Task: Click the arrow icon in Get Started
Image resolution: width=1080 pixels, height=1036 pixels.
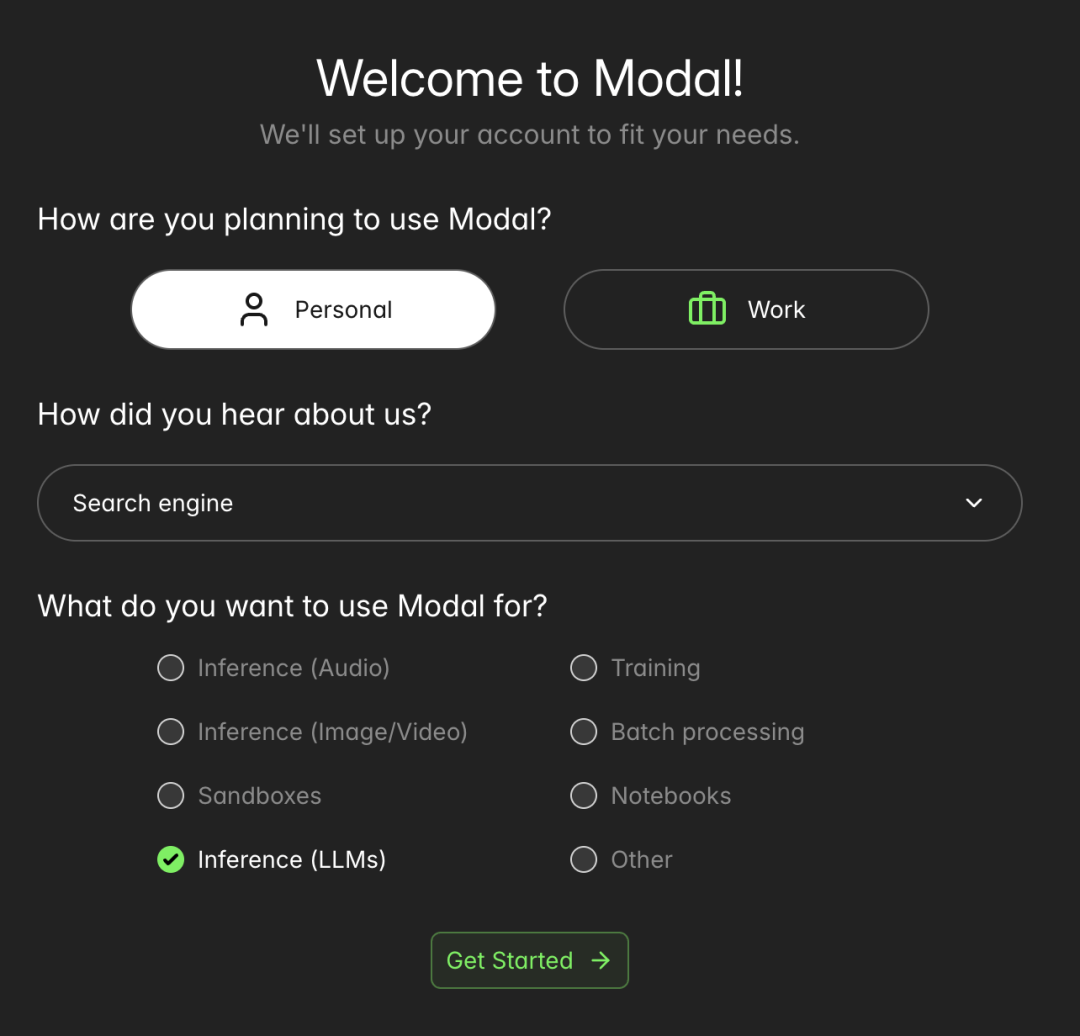Action: [x=601, y=960]
